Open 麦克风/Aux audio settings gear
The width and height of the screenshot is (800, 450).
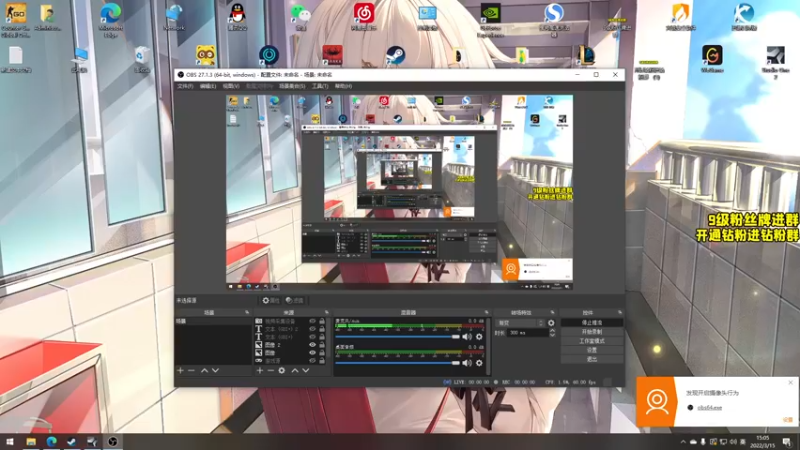pos(479,337)
